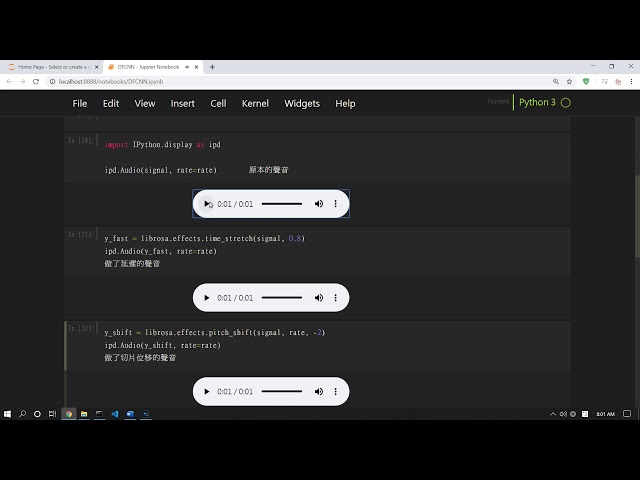The width and height of the screenshot is (640, 480).
Task: Seek on the original signal audio progress bar
Action: 282,204
